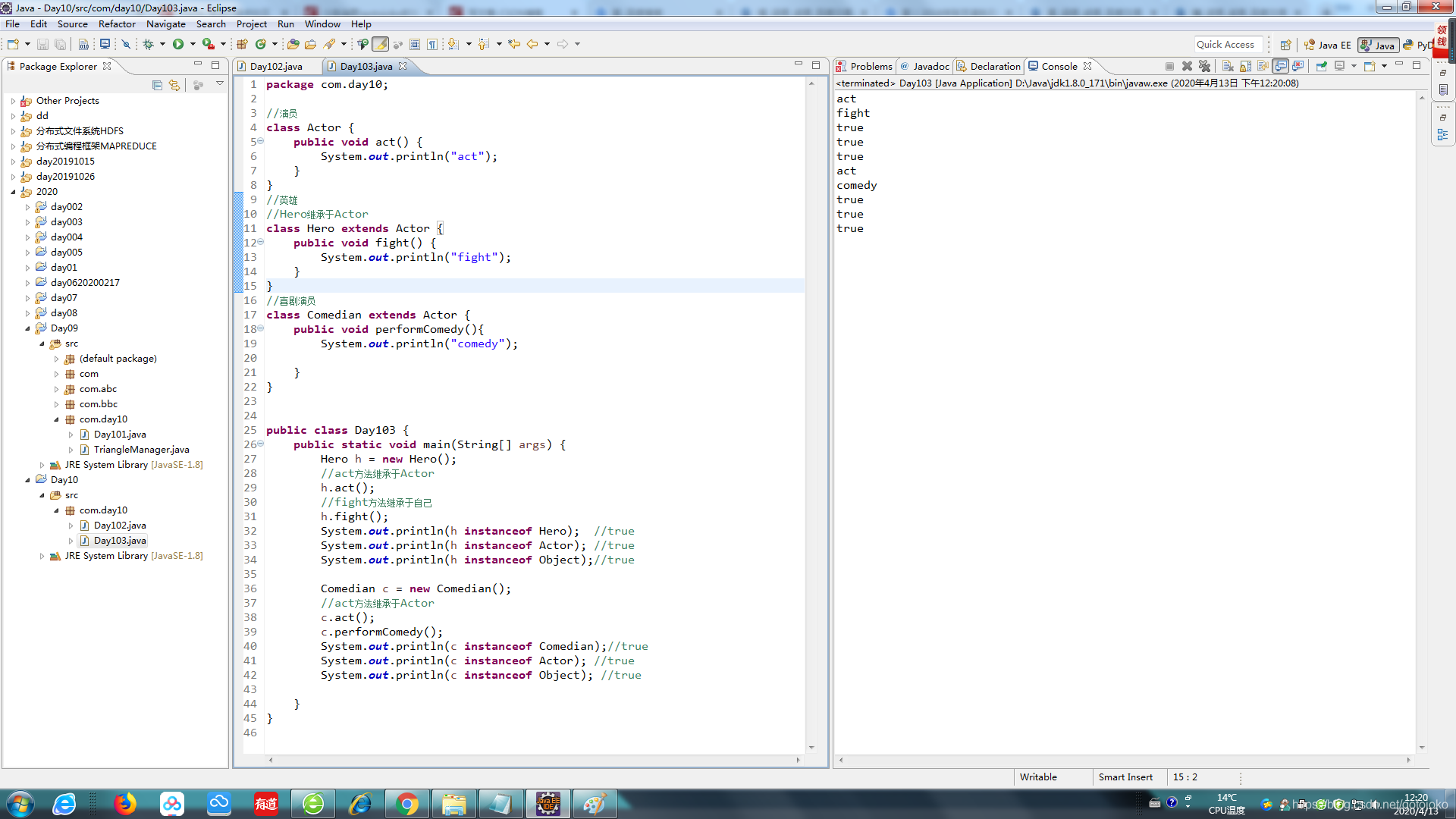Image resolution: width=1456 pixels, height=819 pixels.
Task: Click the Save All toolbar icon
Action: click(x=60, y=44)
